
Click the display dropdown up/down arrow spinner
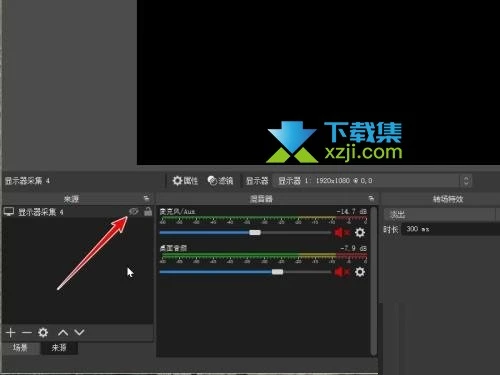pyautogui.click(x=466, y=181)
